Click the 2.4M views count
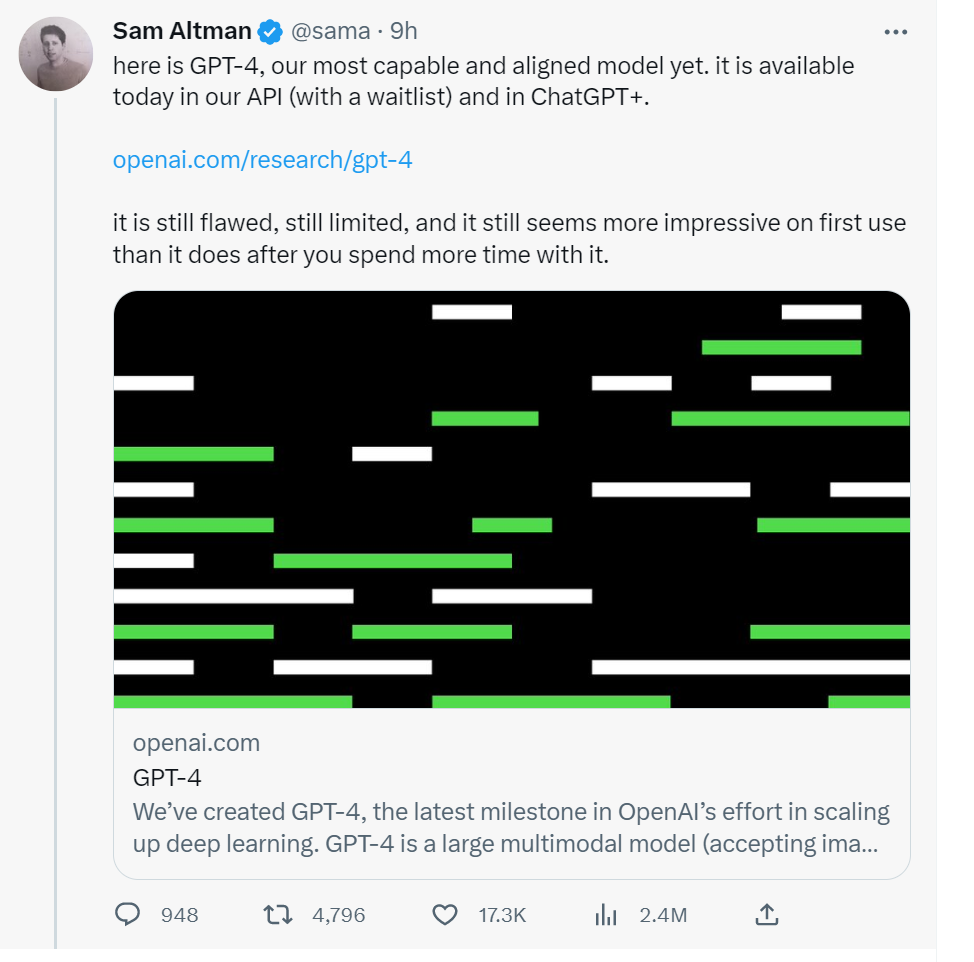Screen dimensions: 974x962 pos(663,915)
